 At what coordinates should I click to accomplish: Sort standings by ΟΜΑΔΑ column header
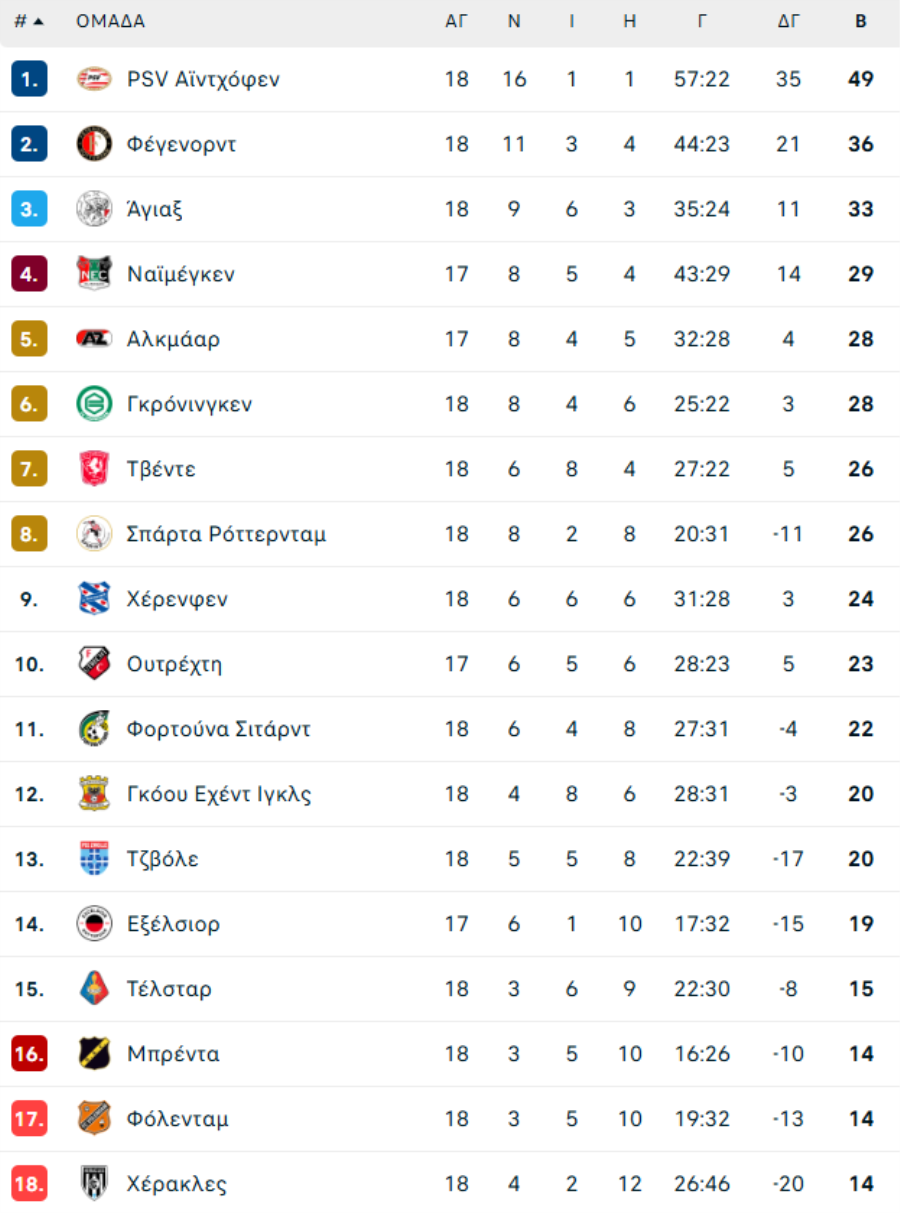[x=110, y=21]
